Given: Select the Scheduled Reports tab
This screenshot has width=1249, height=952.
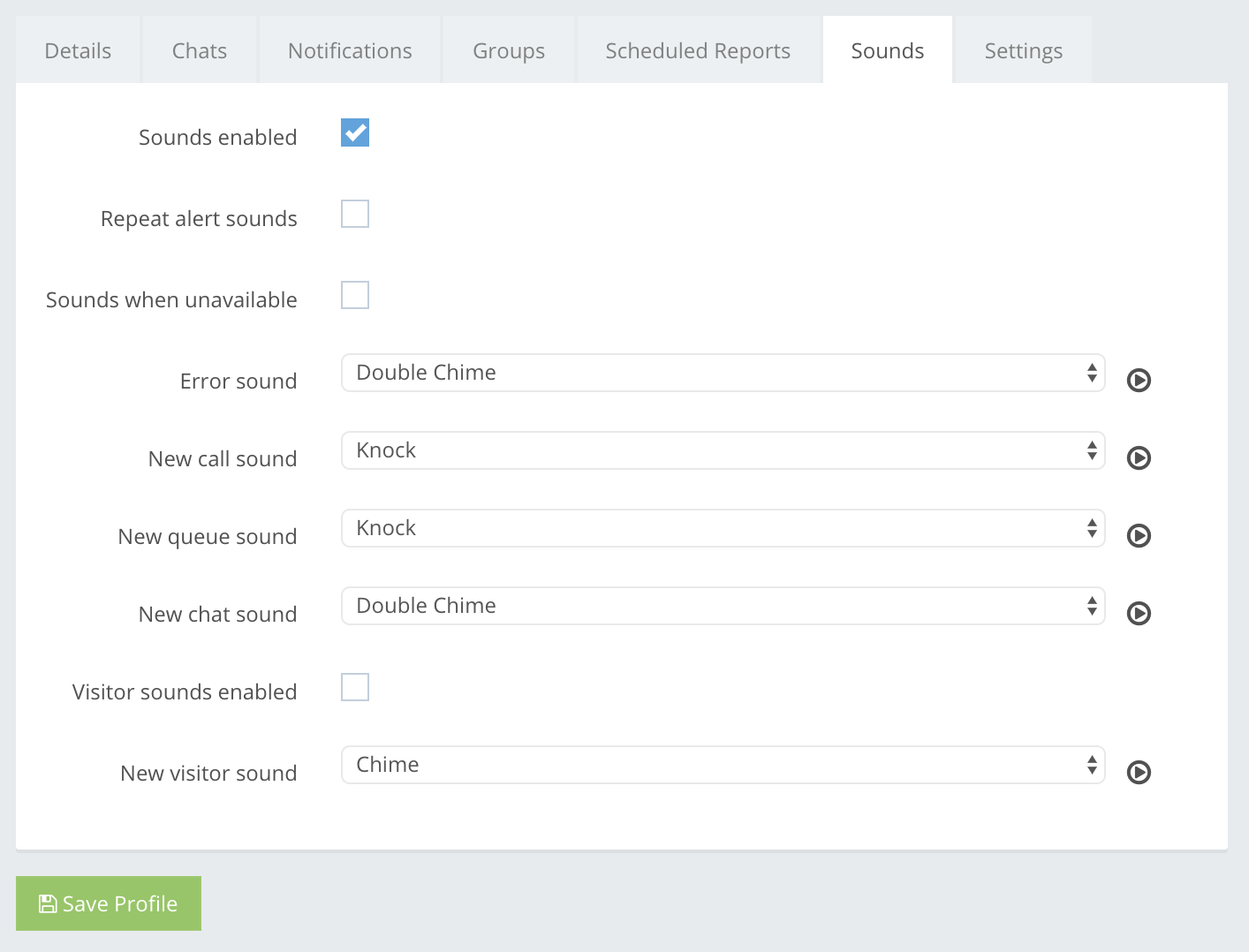Looking at the screenshot, I should (x=698, y=51).
